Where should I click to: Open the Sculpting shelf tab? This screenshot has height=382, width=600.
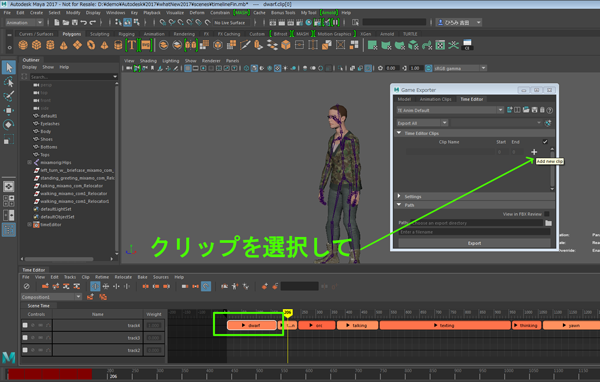point(99,34)
